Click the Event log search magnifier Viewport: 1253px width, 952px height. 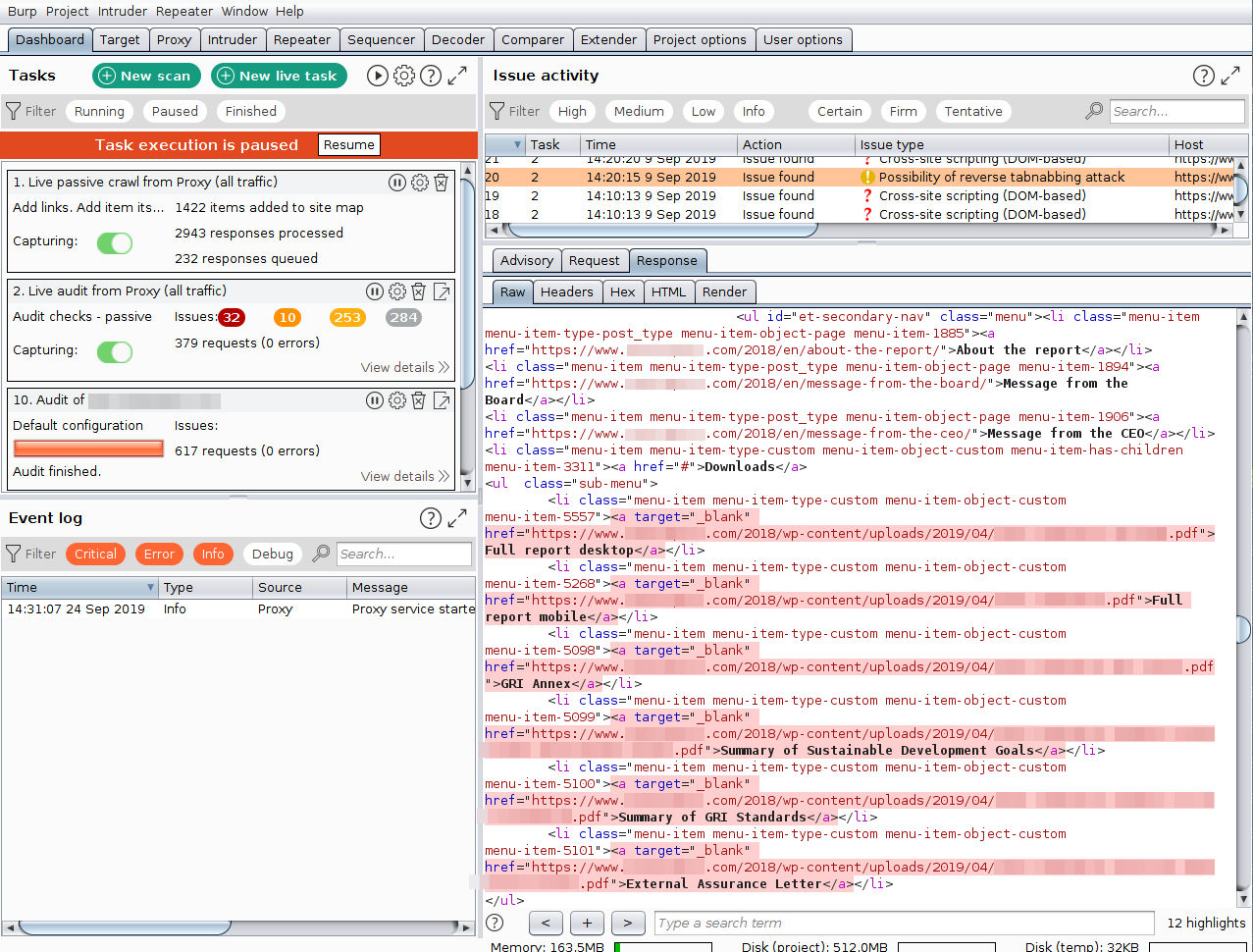coord(320,554)
